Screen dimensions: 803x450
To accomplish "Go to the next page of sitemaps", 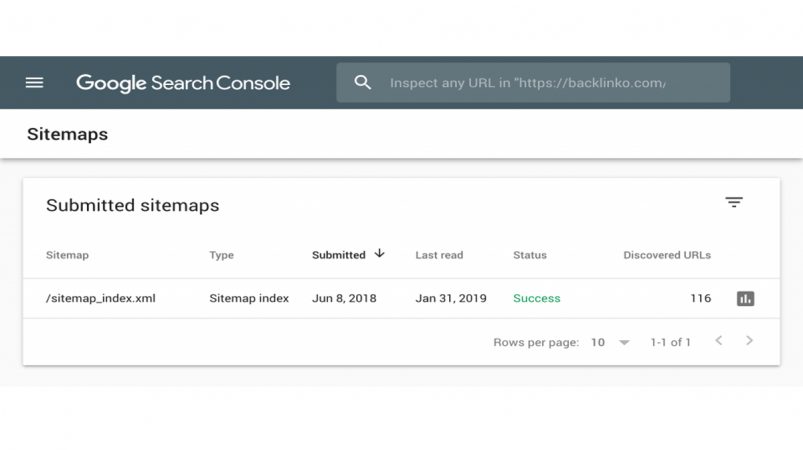I will pyautogui.click(x=749, y=340).
